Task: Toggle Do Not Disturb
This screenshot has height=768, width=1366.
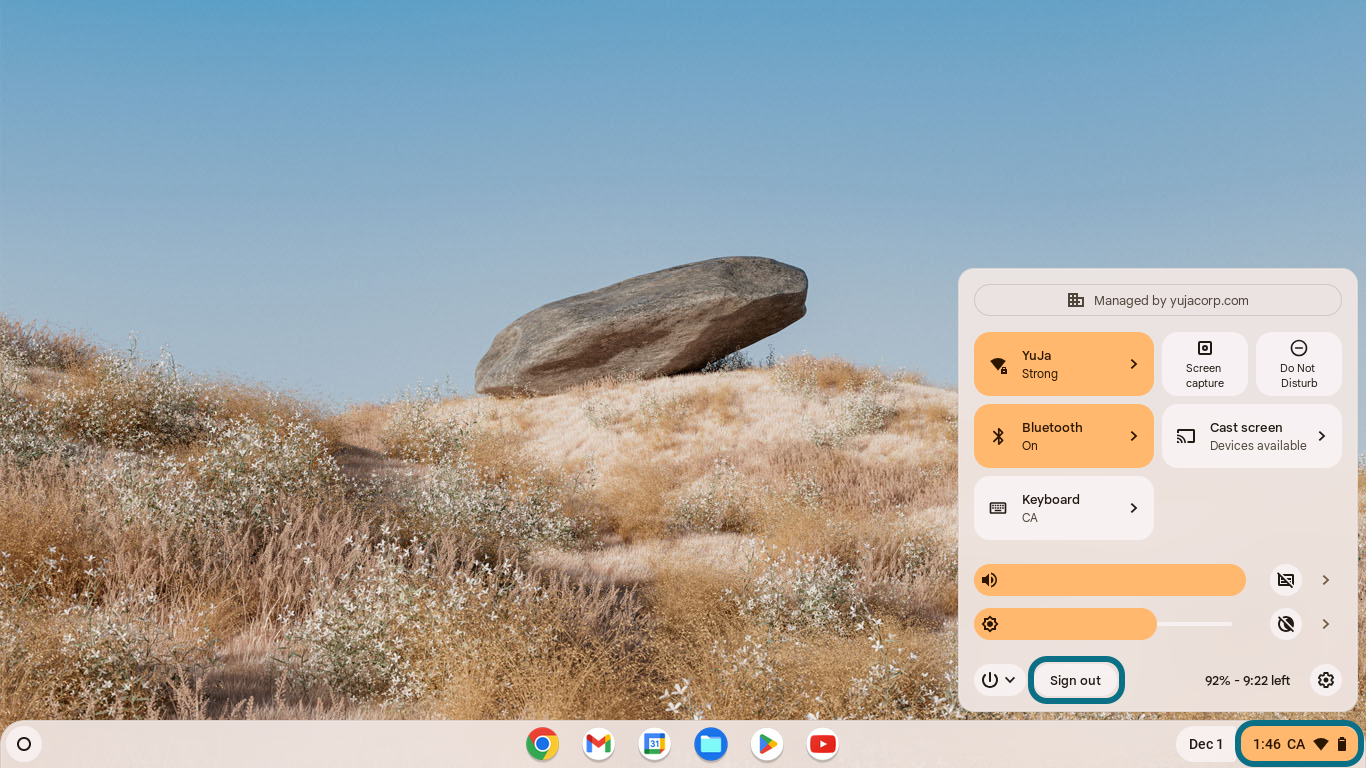Action: [1299, 364]
